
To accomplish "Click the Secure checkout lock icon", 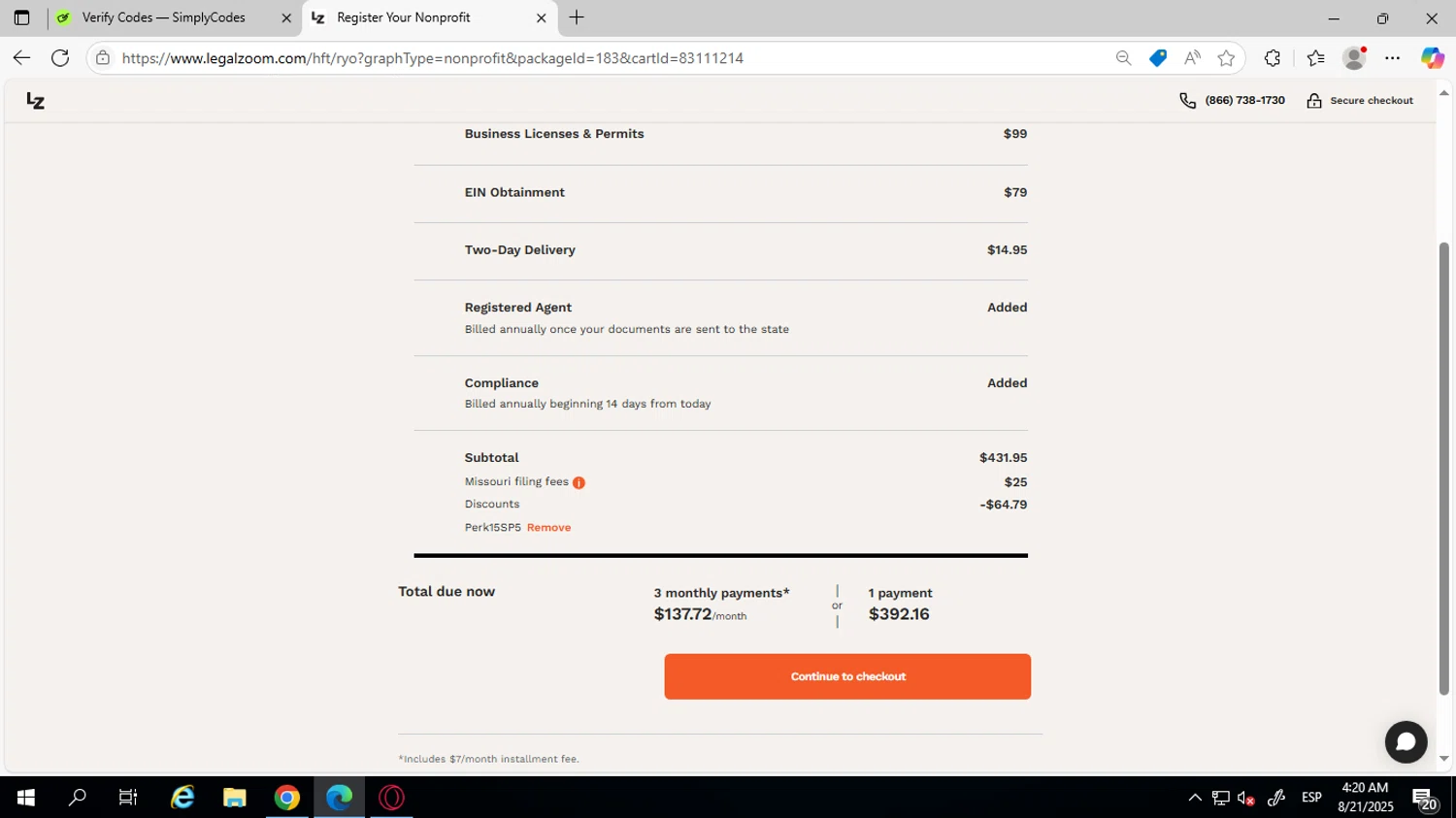I will pos(1314,101).
